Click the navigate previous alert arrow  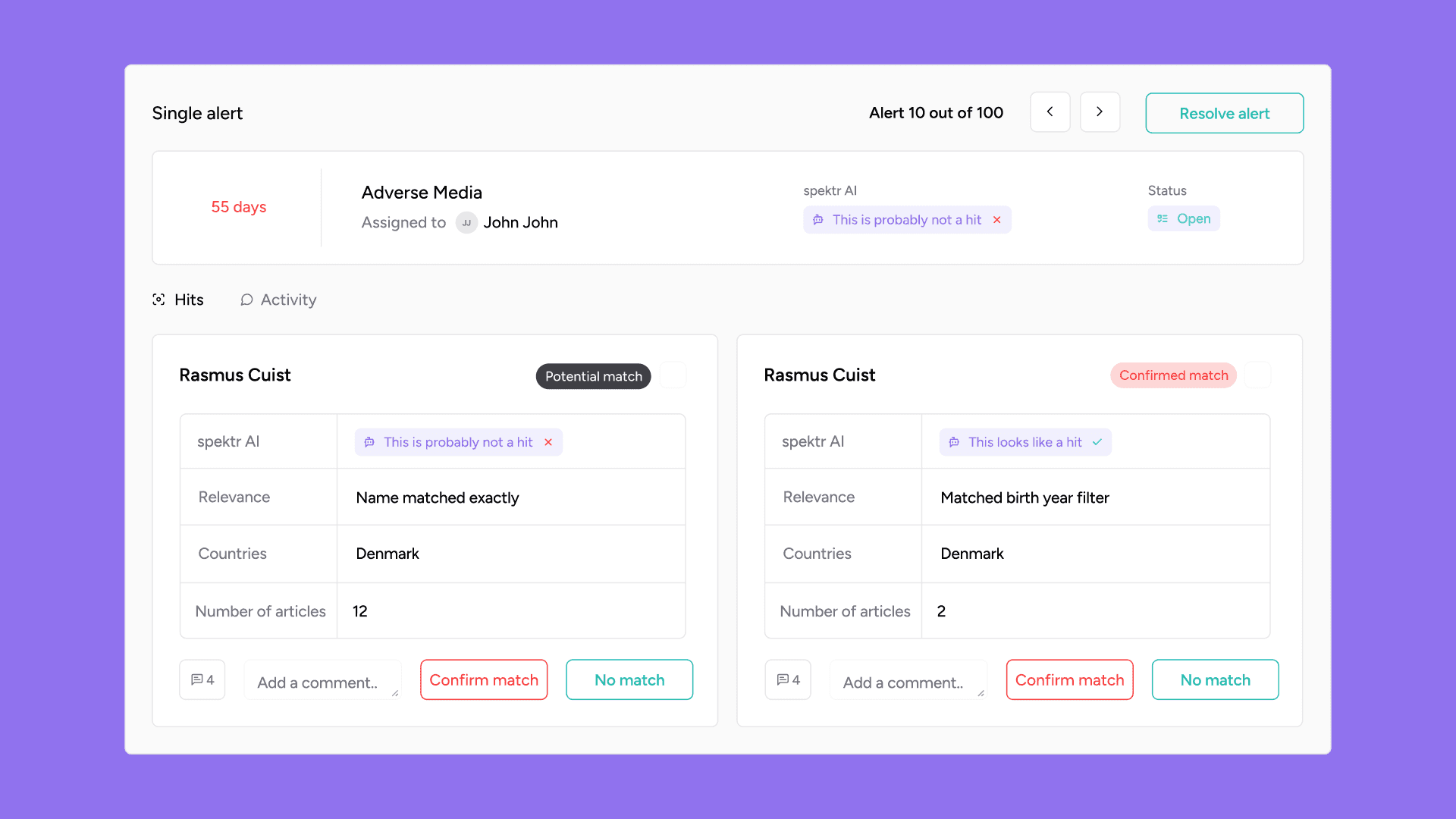point(1049,113)
